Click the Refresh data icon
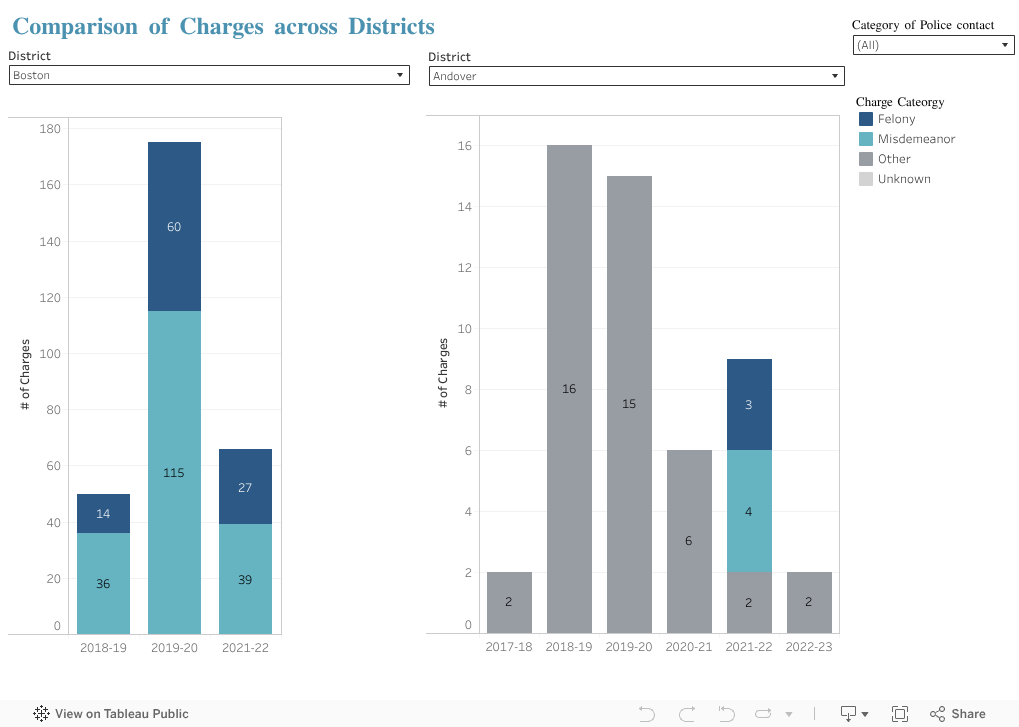The width and height of the screenshot is (1019, 727). click(764, 714)
